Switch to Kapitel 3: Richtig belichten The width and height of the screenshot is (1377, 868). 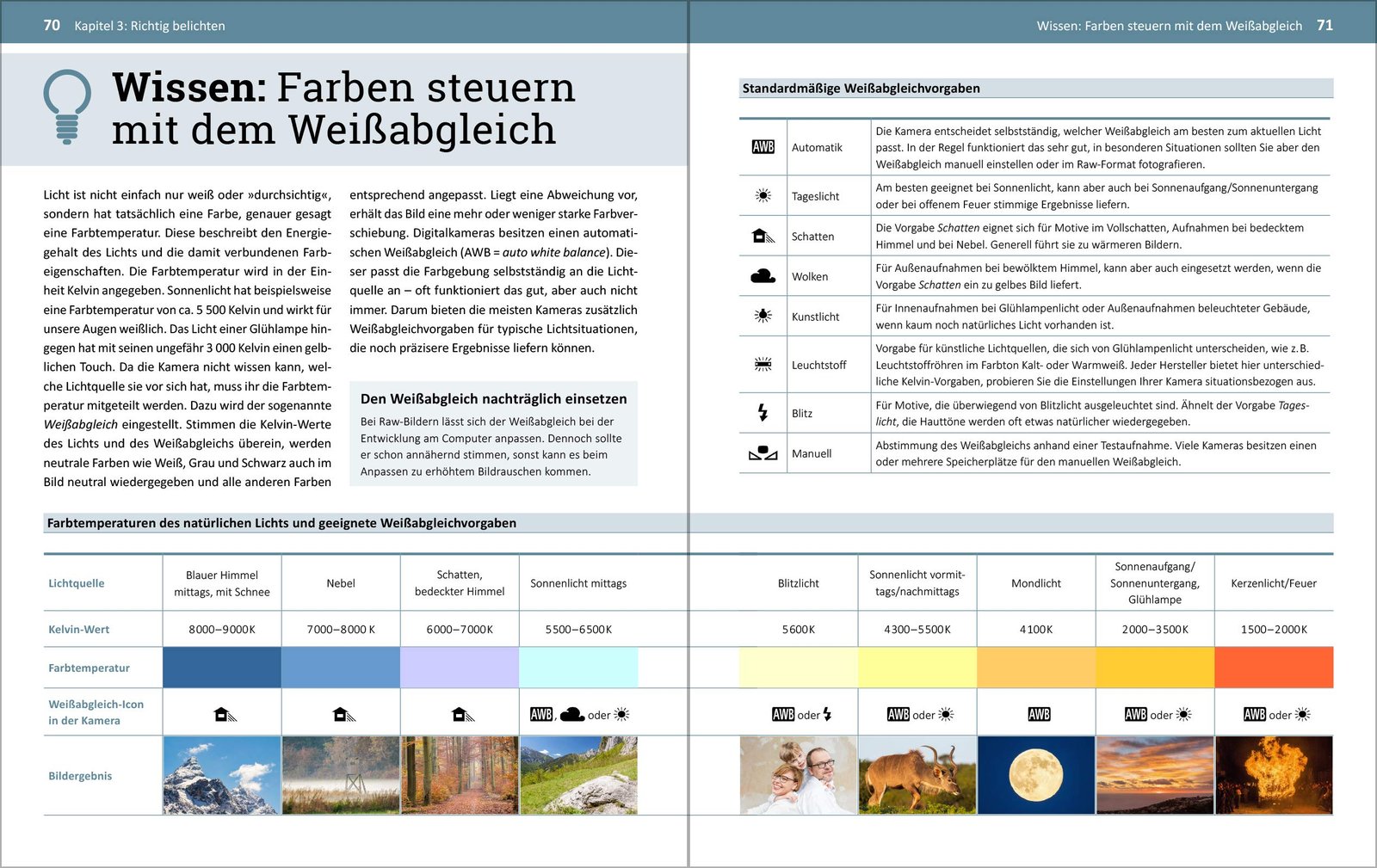click(149, 26)
